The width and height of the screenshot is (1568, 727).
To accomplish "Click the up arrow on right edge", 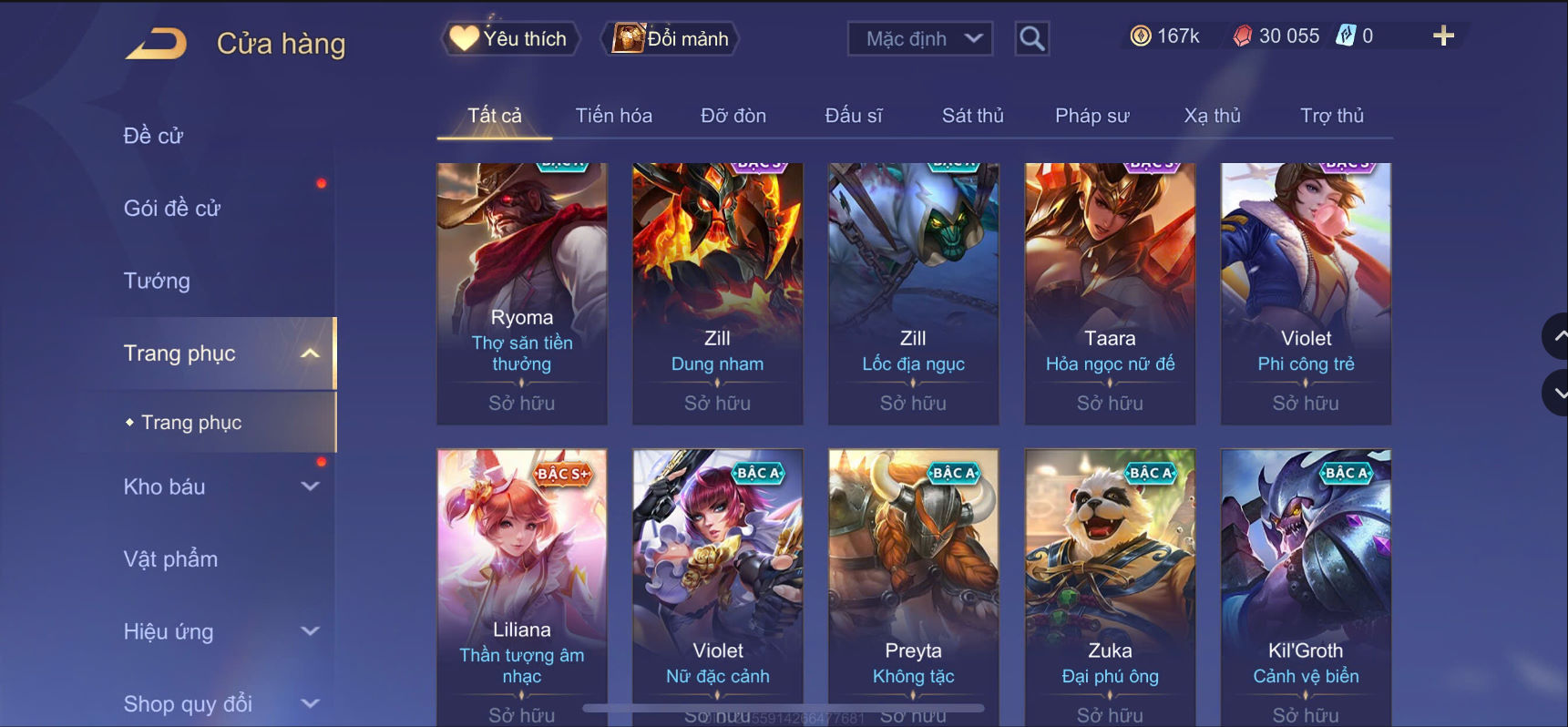I will [x=1556, y=336].
